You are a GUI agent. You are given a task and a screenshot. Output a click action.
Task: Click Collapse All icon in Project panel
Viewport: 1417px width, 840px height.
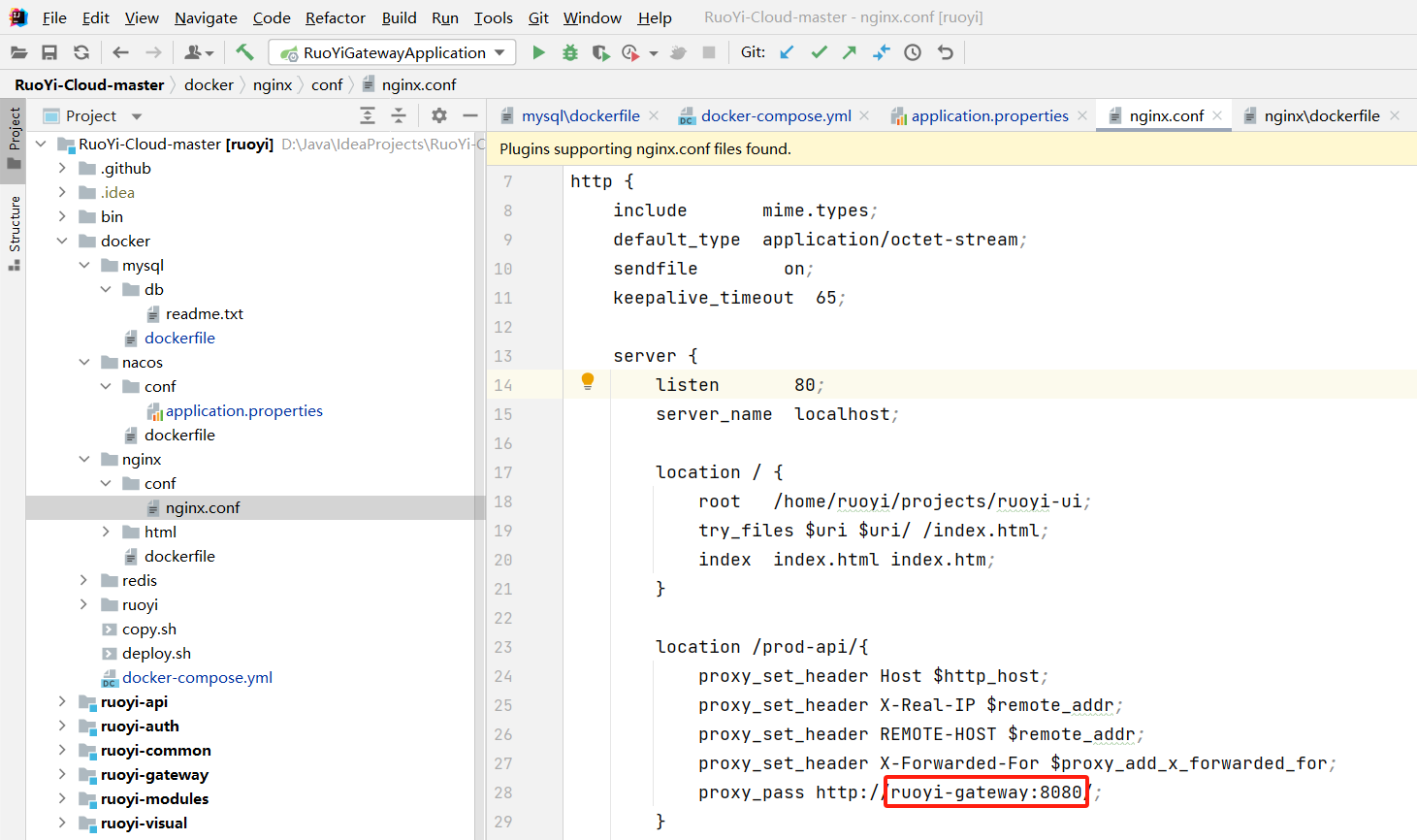(399, 115)
